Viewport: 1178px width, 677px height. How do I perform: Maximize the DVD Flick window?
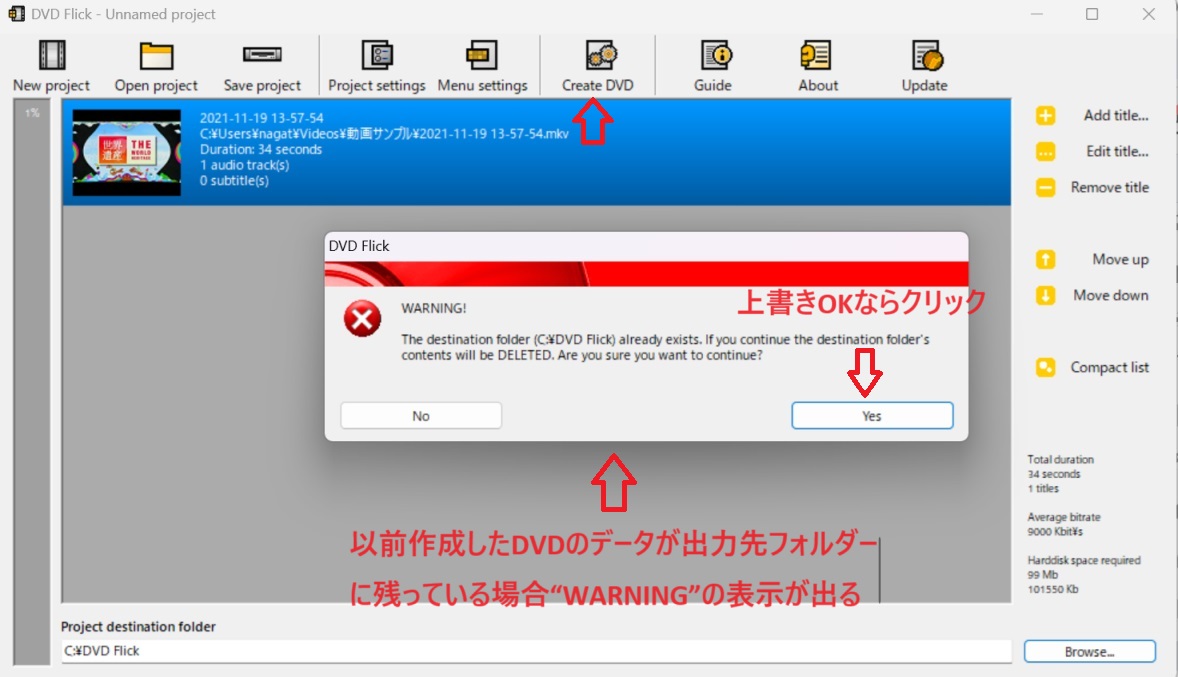(1092, 14)
